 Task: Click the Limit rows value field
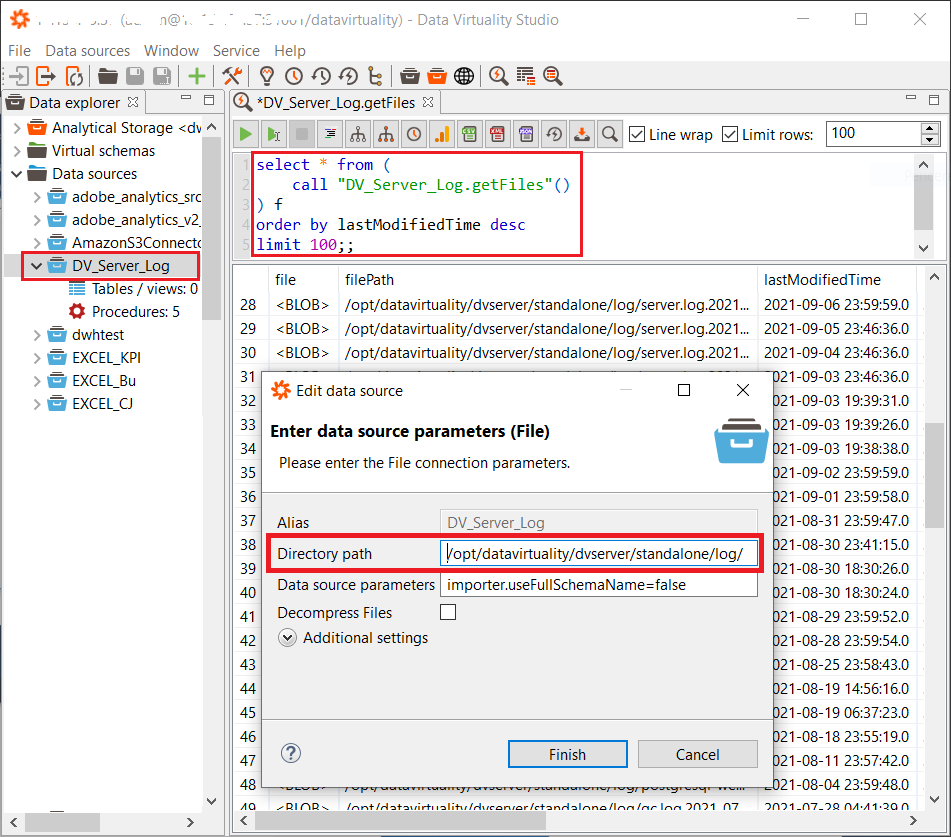tap(873, 133)
